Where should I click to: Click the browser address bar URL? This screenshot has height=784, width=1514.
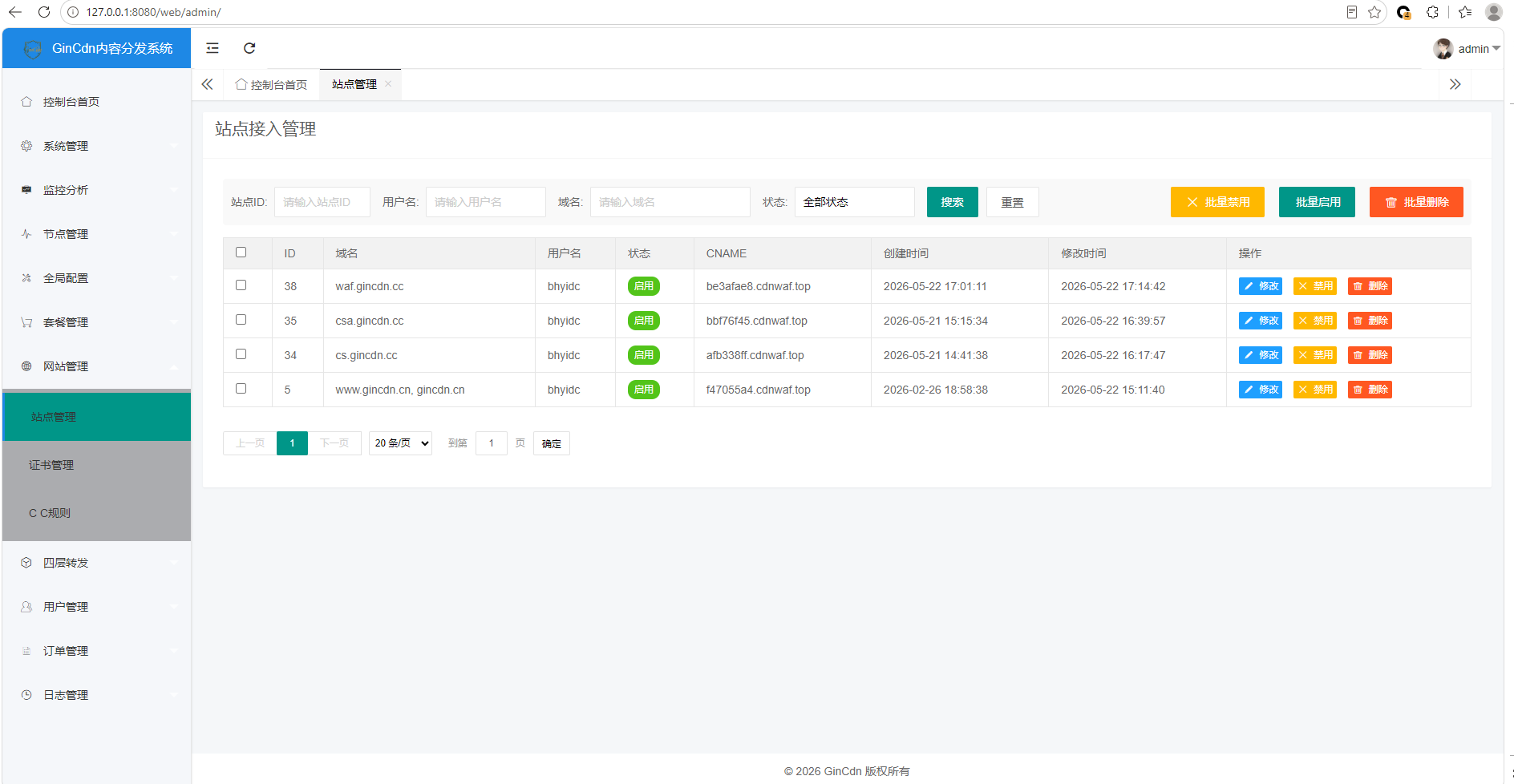click(153, 12)
